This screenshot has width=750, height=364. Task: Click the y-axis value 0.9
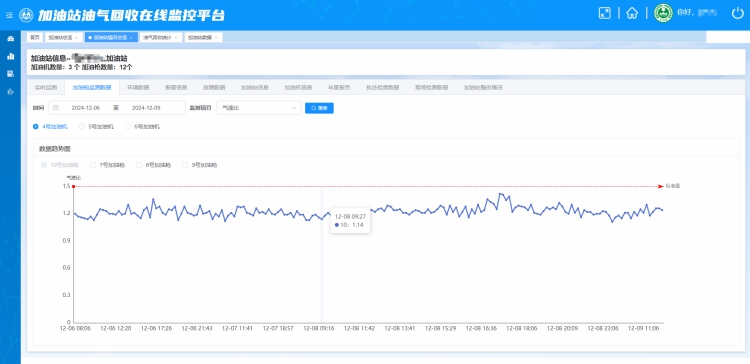66,241
